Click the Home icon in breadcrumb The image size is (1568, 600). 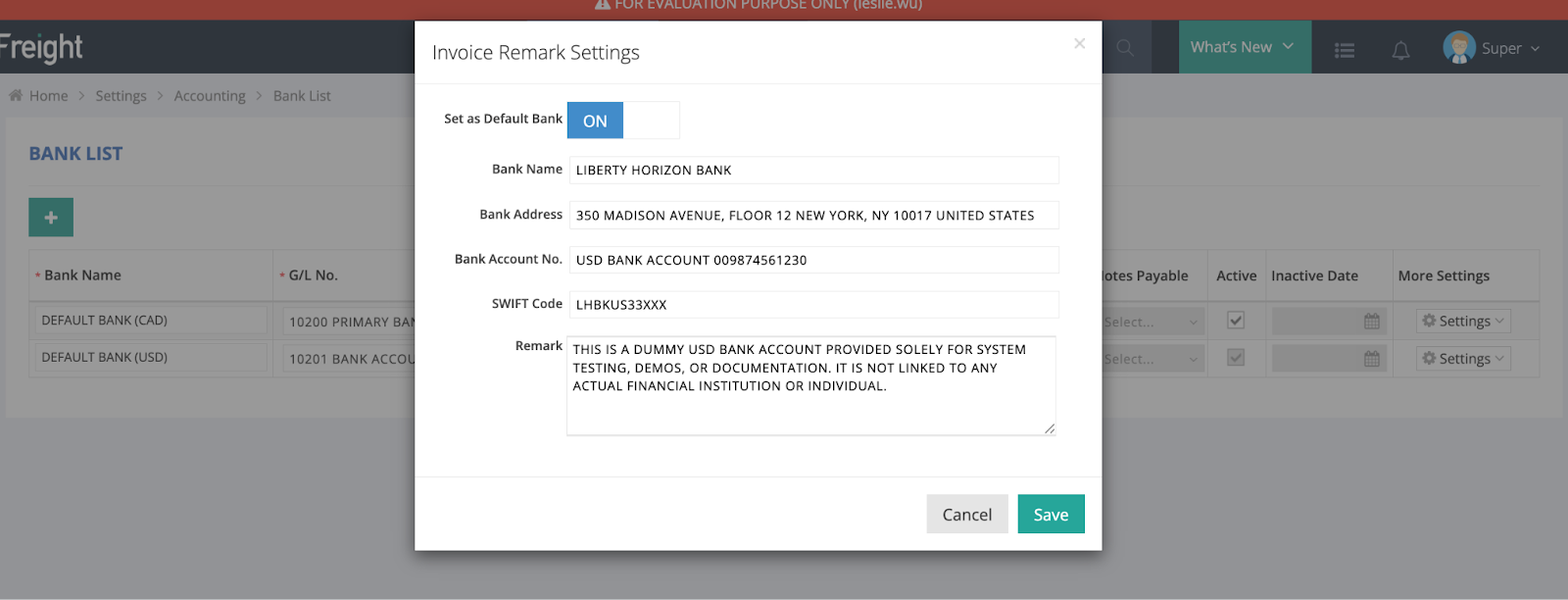(16, 96)
